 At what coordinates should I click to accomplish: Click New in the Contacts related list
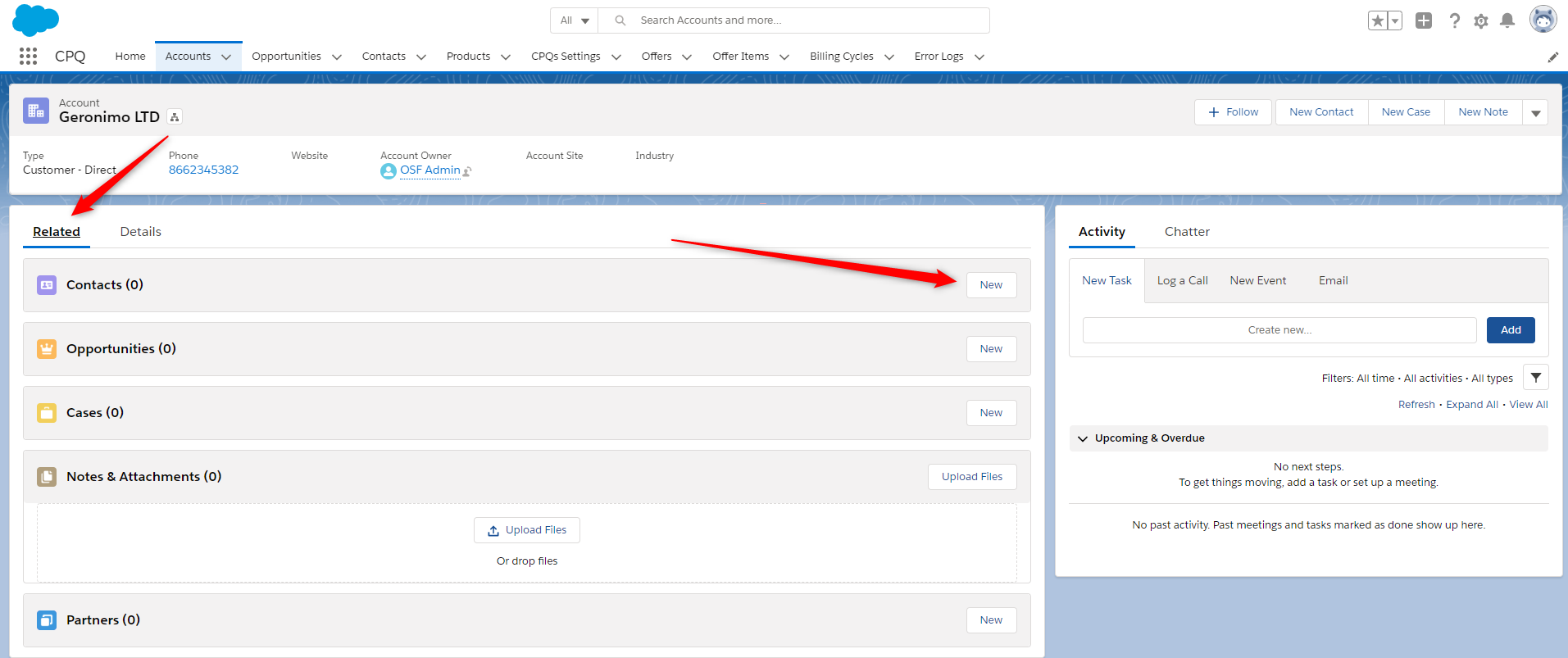pyautogui.click(x=991, y=285)
